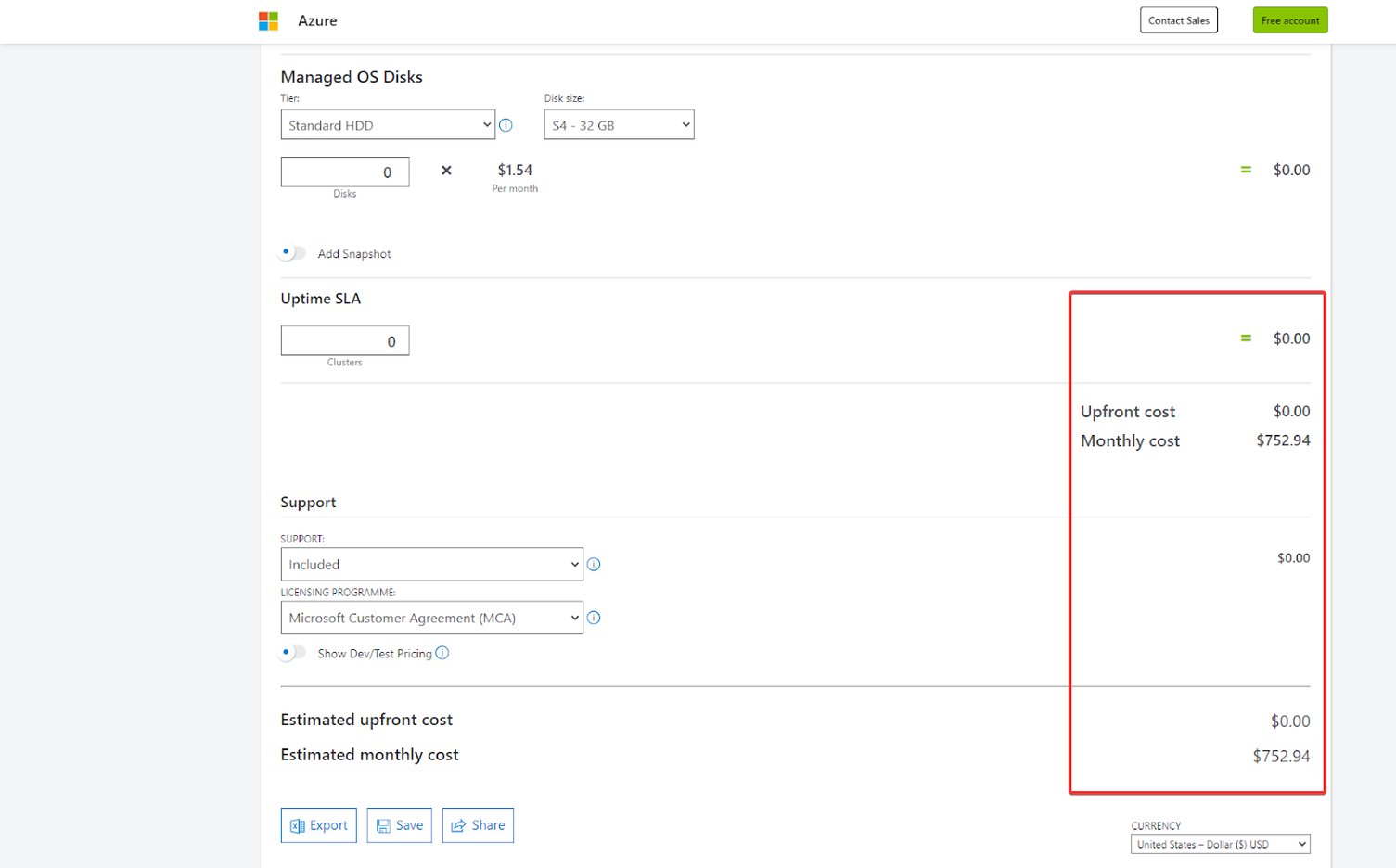Open the Currency selection dropdown

click(1220, 844)
